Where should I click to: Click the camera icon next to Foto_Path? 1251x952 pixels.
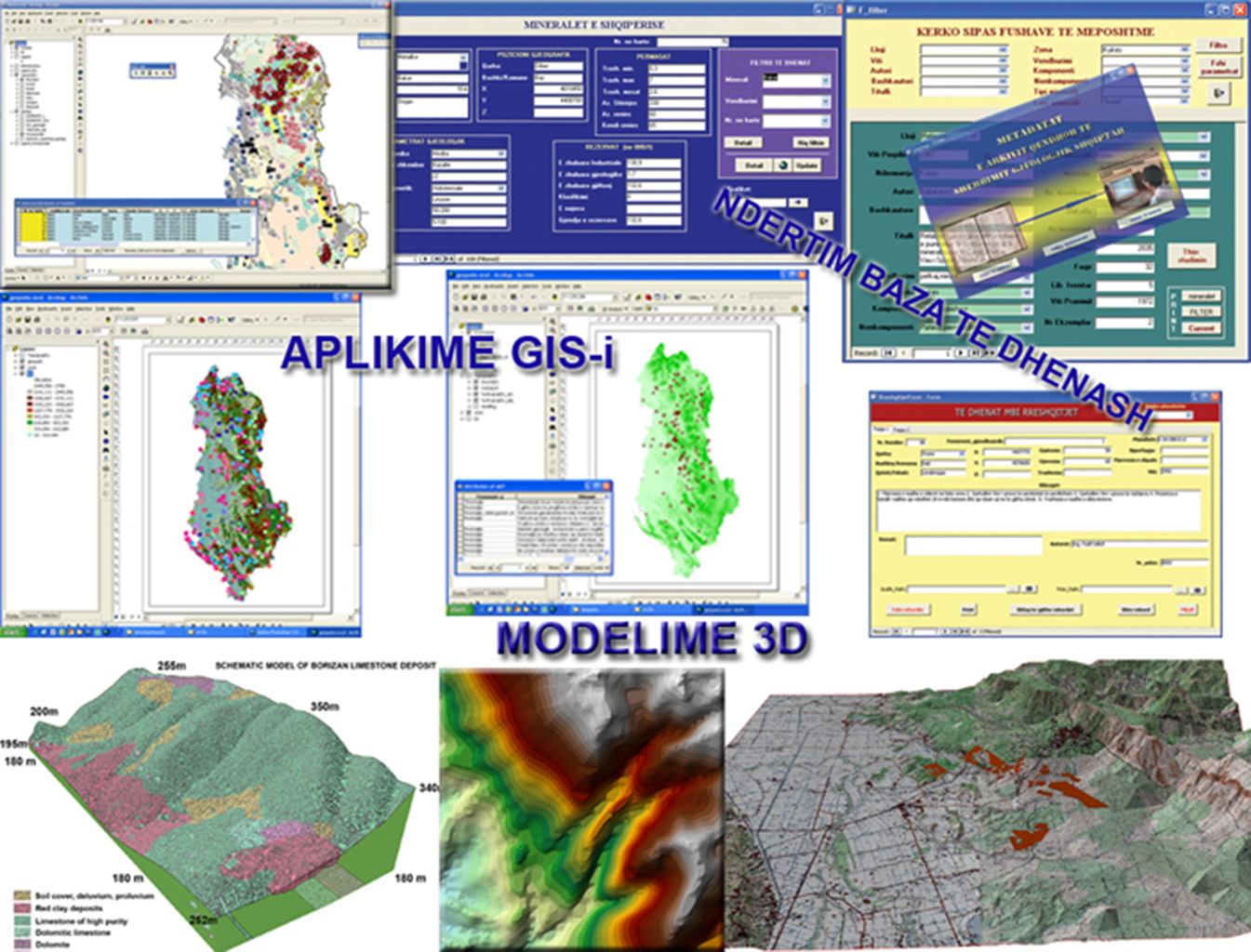[x=1198, y=589]
